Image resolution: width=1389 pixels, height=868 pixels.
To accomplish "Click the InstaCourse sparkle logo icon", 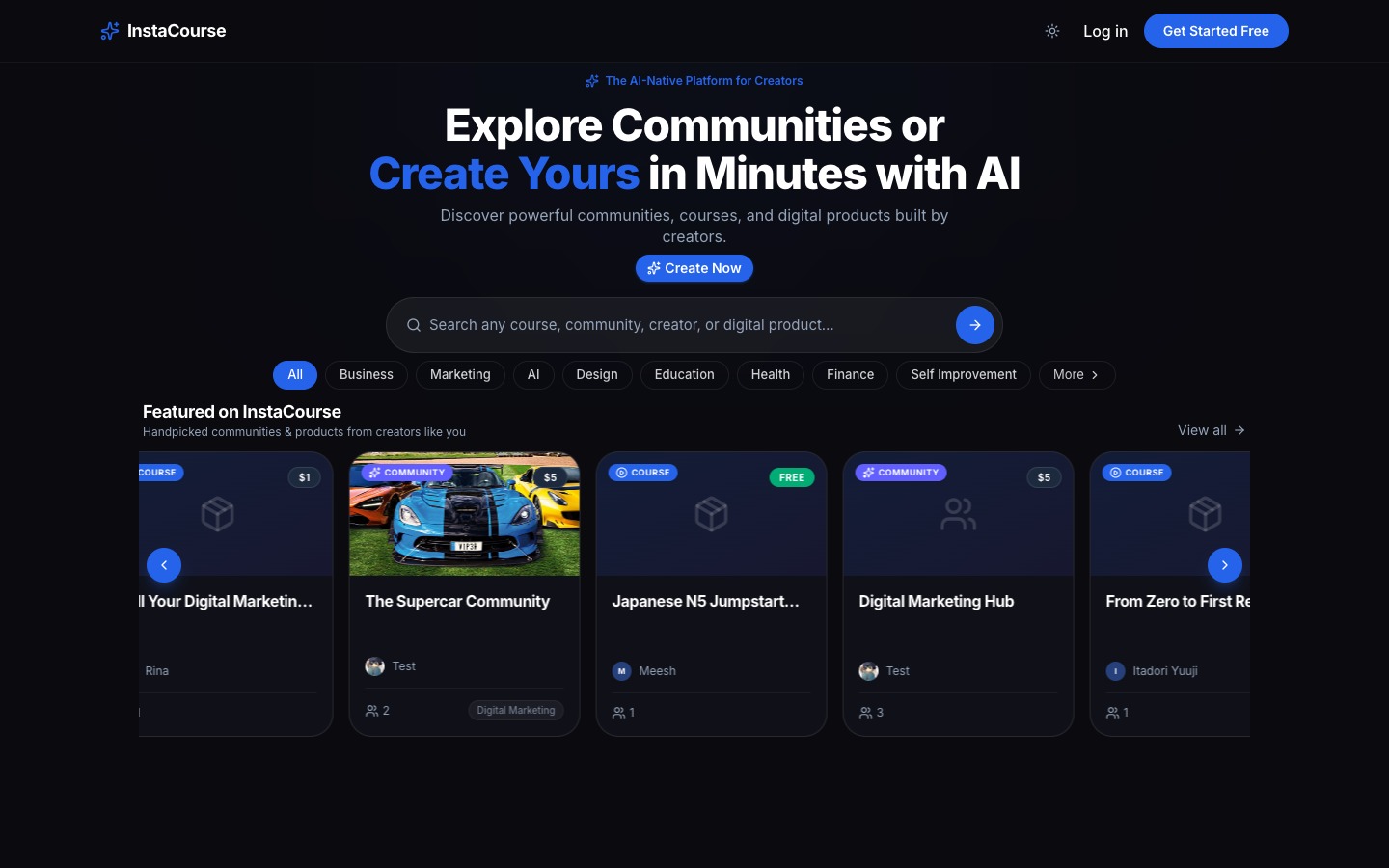I will click(x=110, y=31).
